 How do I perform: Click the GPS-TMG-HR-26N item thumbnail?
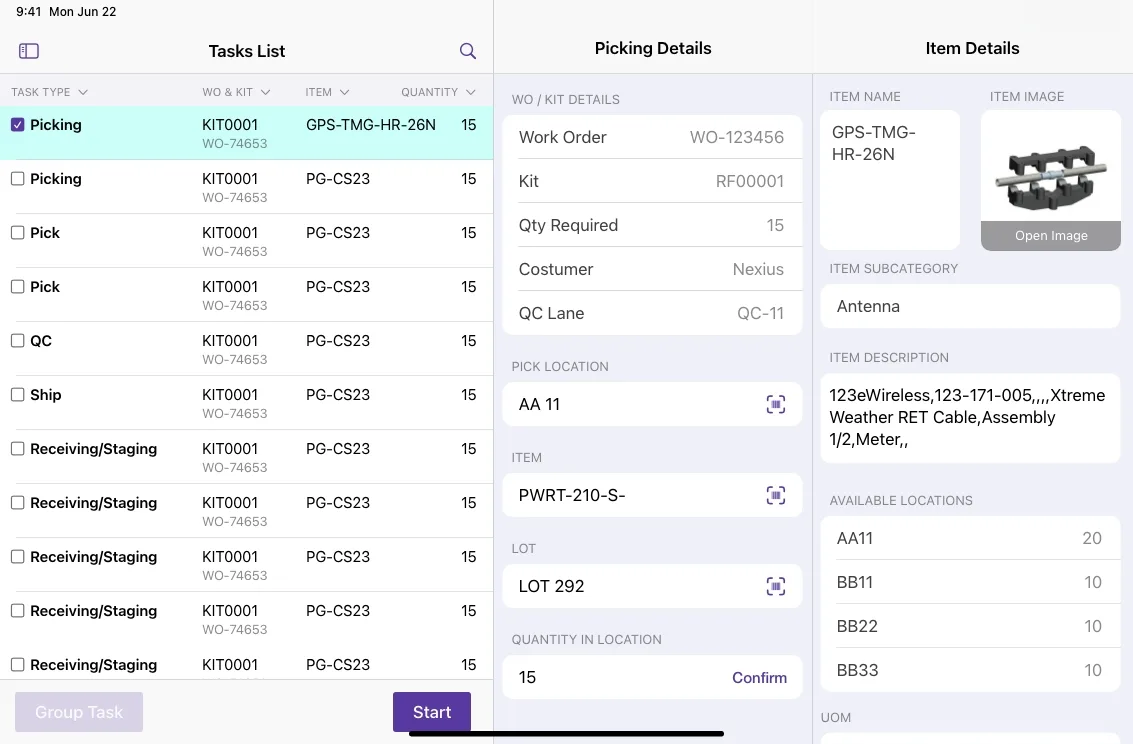pyautogui.click(x=1051, y=177)
